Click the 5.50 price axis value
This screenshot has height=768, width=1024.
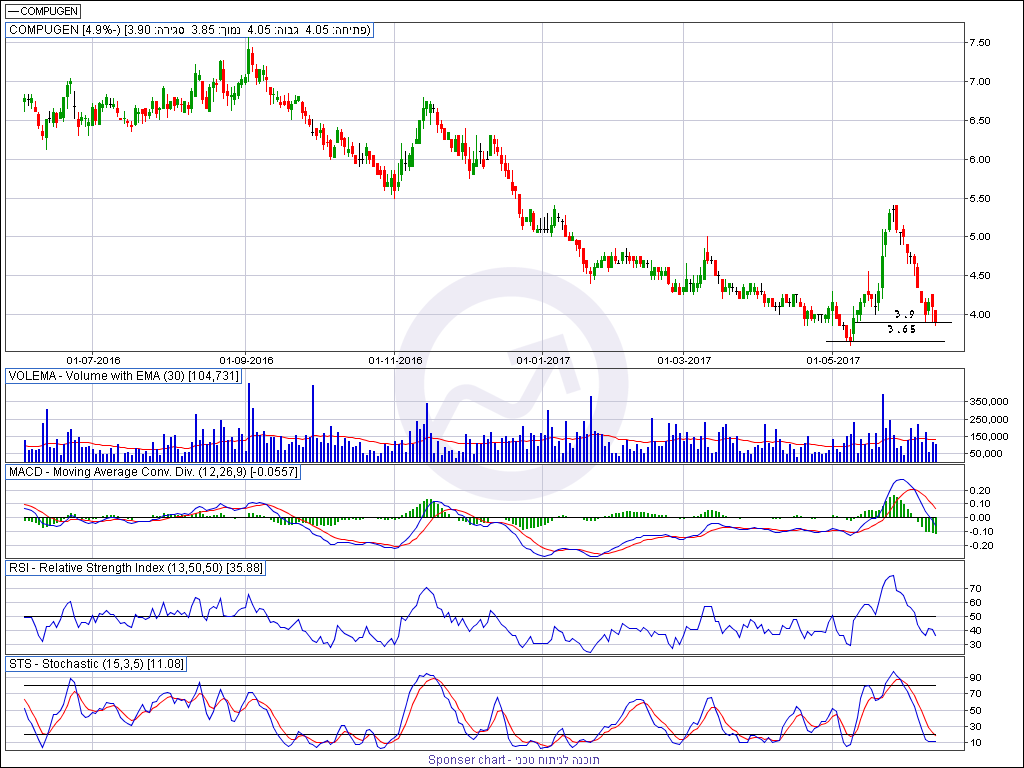coord(980,199)
